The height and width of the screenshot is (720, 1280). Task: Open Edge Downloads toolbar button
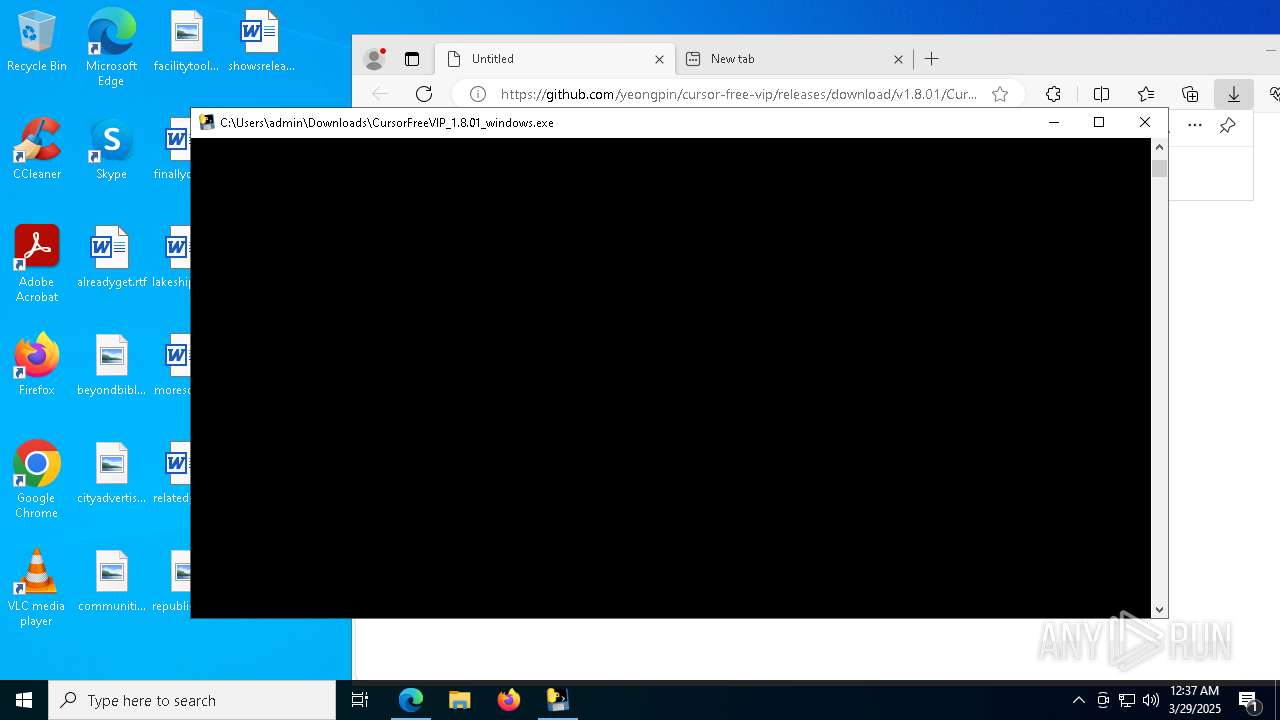1234,94
